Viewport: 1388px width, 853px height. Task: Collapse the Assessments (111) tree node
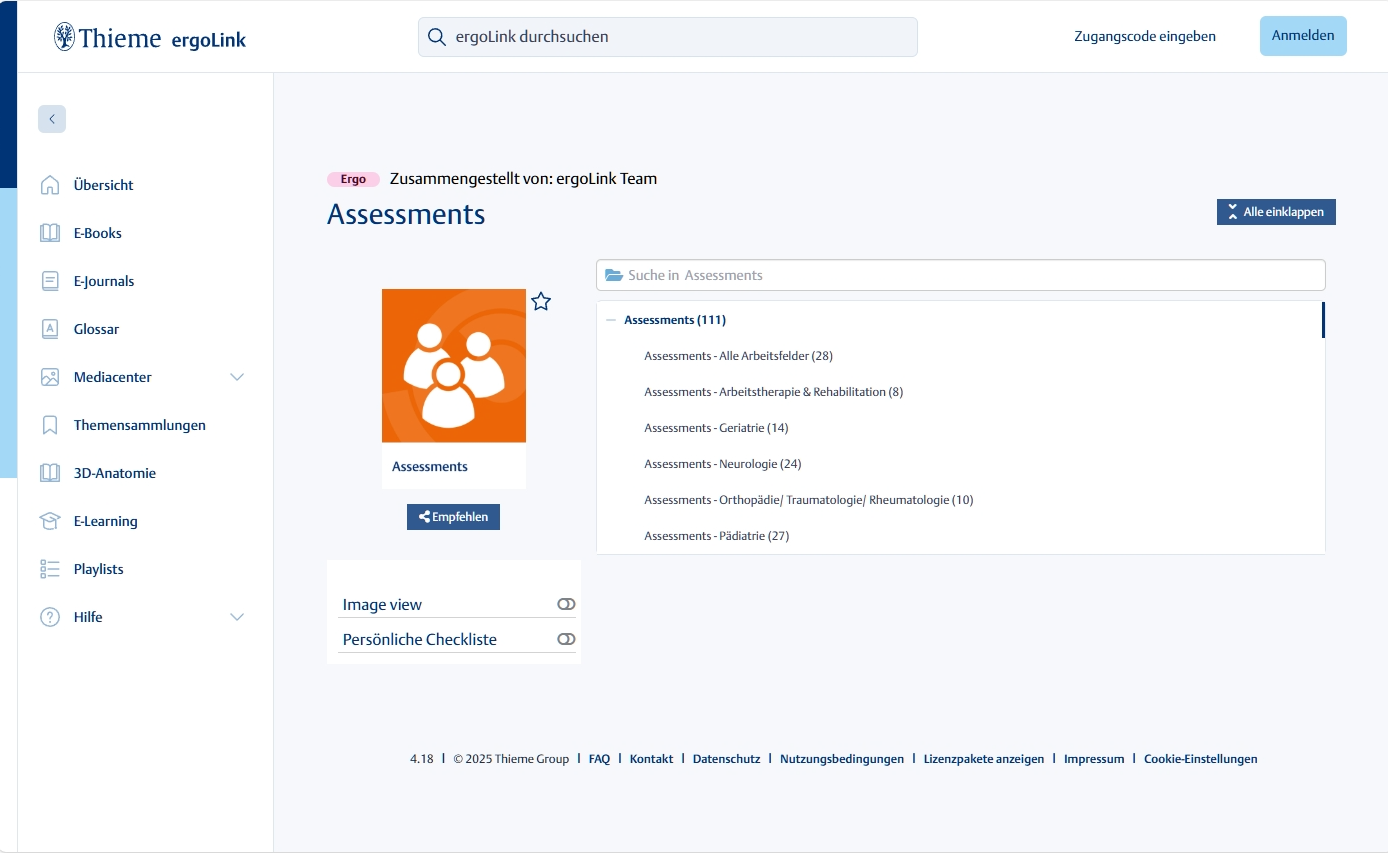(x=611, y=320)
